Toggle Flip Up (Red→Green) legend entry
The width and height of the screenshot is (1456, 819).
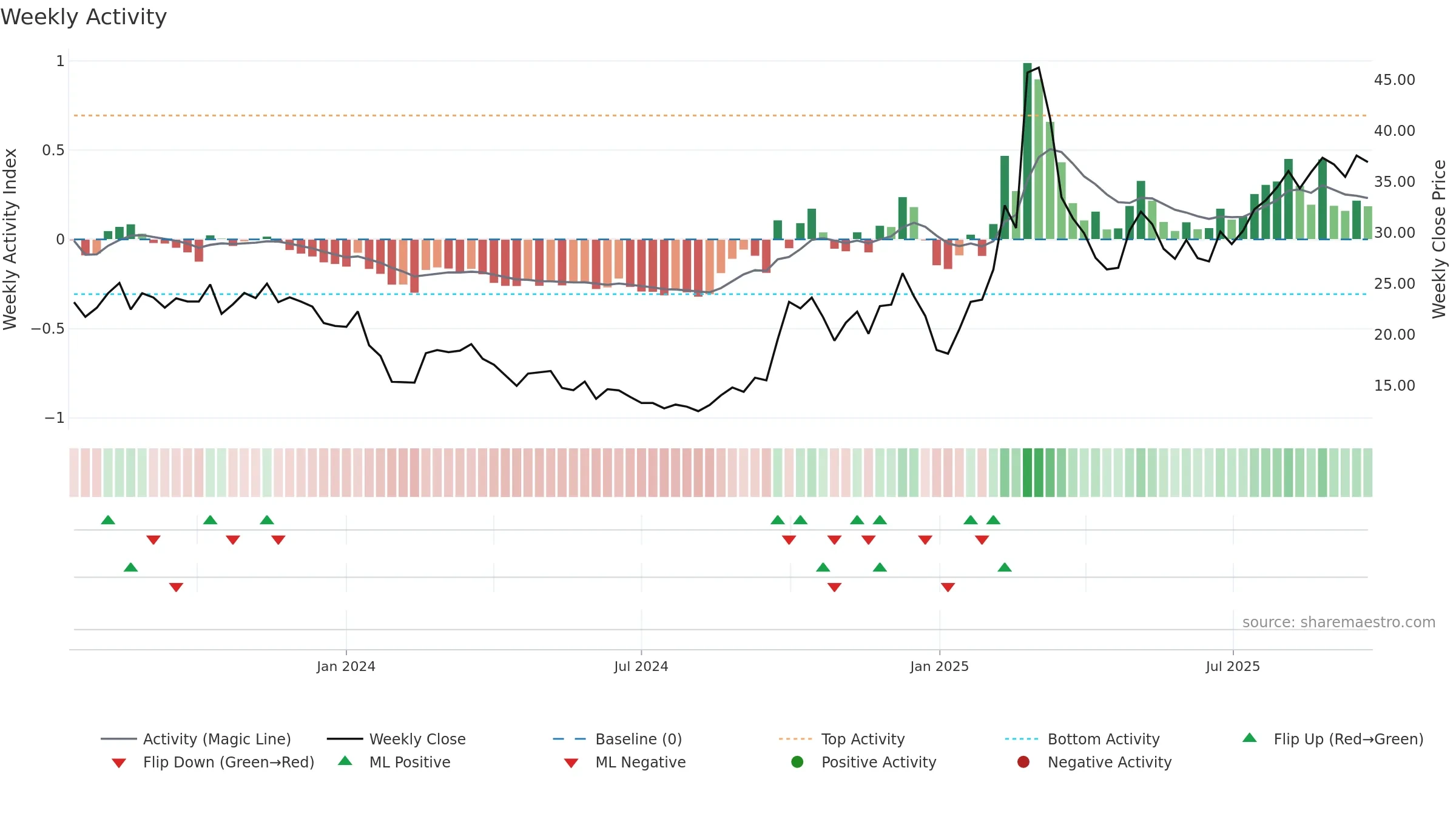click(x=1333, y=739)
